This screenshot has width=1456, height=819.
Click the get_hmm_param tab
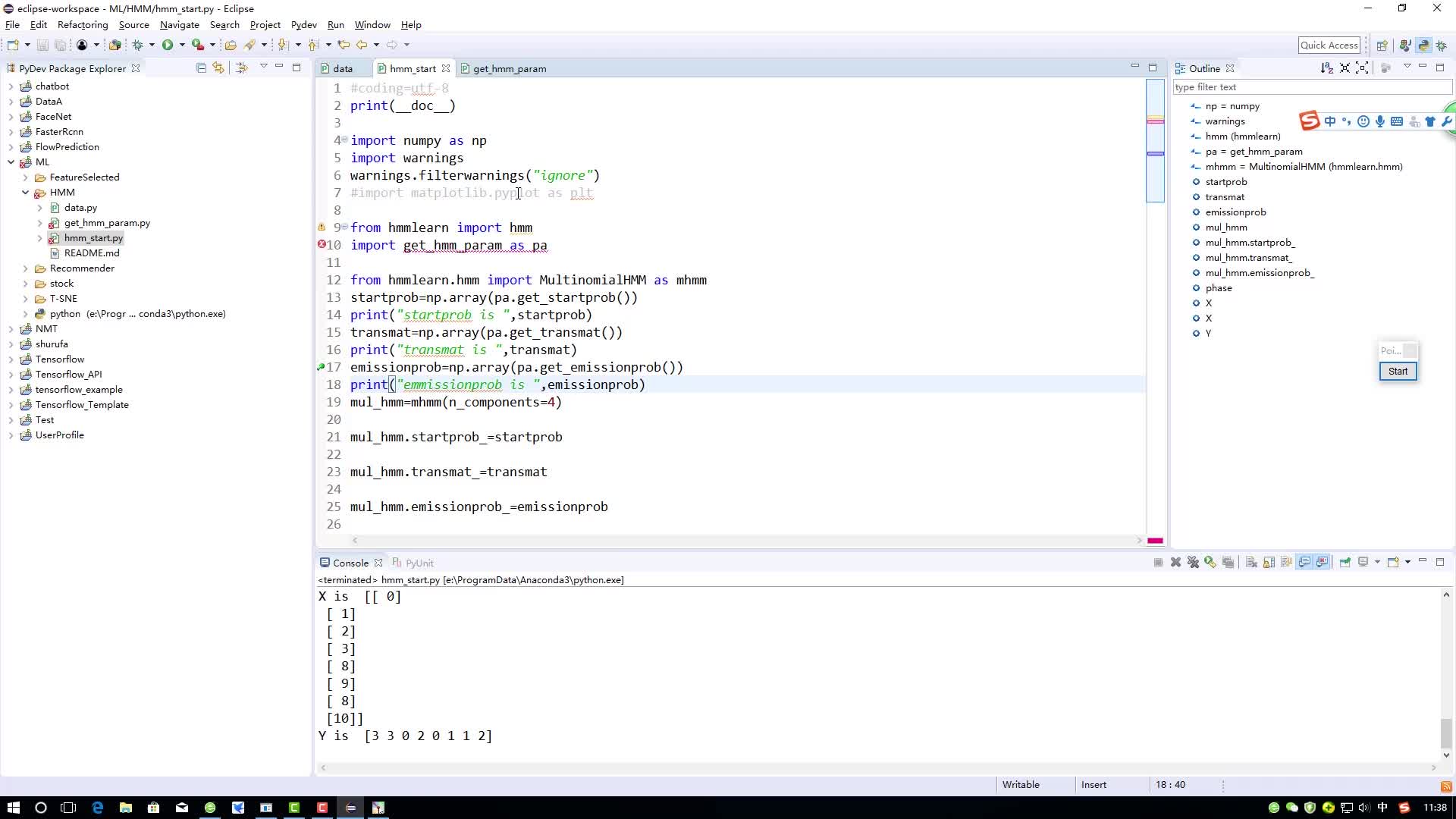click(510, 69)
